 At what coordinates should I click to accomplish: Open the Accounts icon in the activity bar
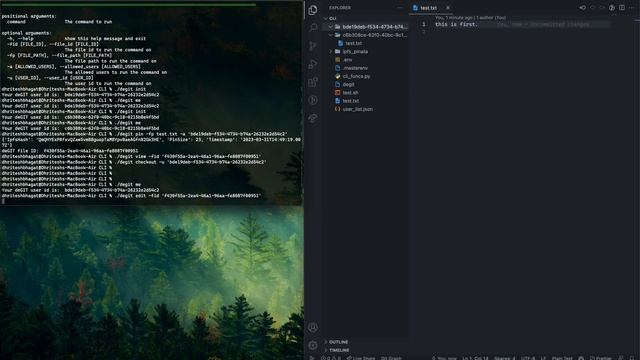(x=313, y=327)
